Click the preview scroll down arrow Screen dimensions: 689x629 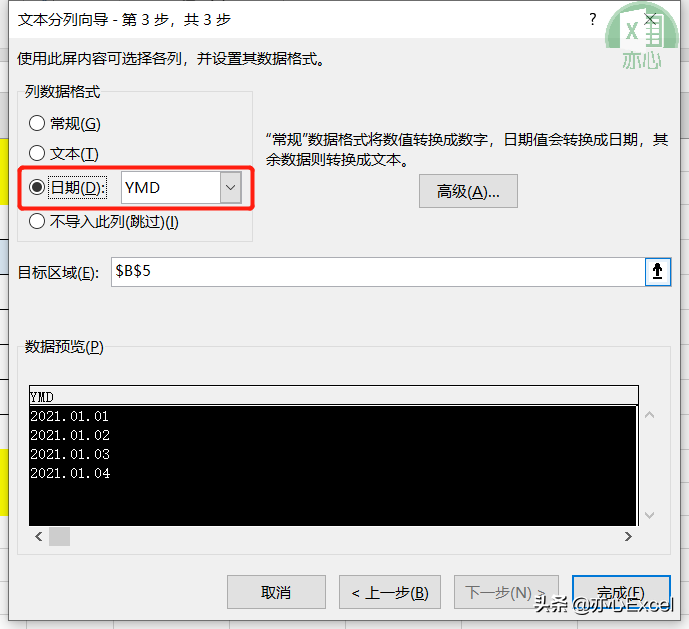649,515
